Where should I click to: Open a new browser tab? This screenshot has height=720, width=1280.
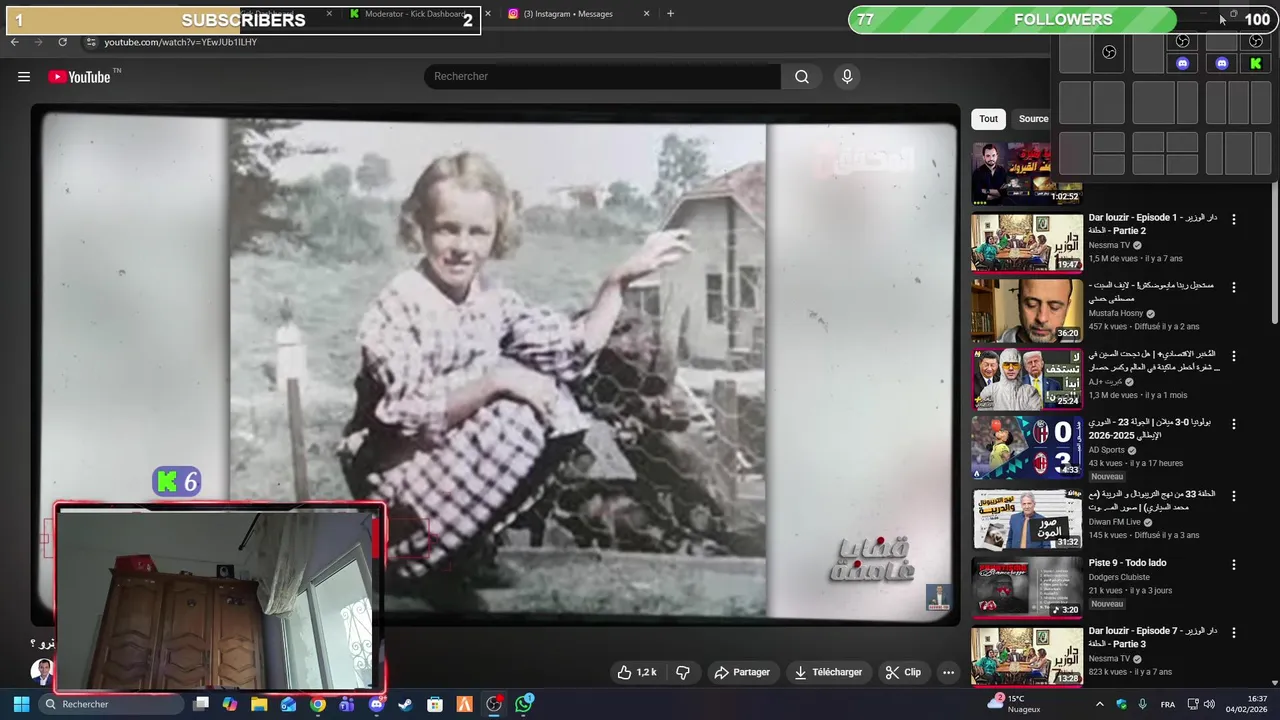click(x=670, y=14)
